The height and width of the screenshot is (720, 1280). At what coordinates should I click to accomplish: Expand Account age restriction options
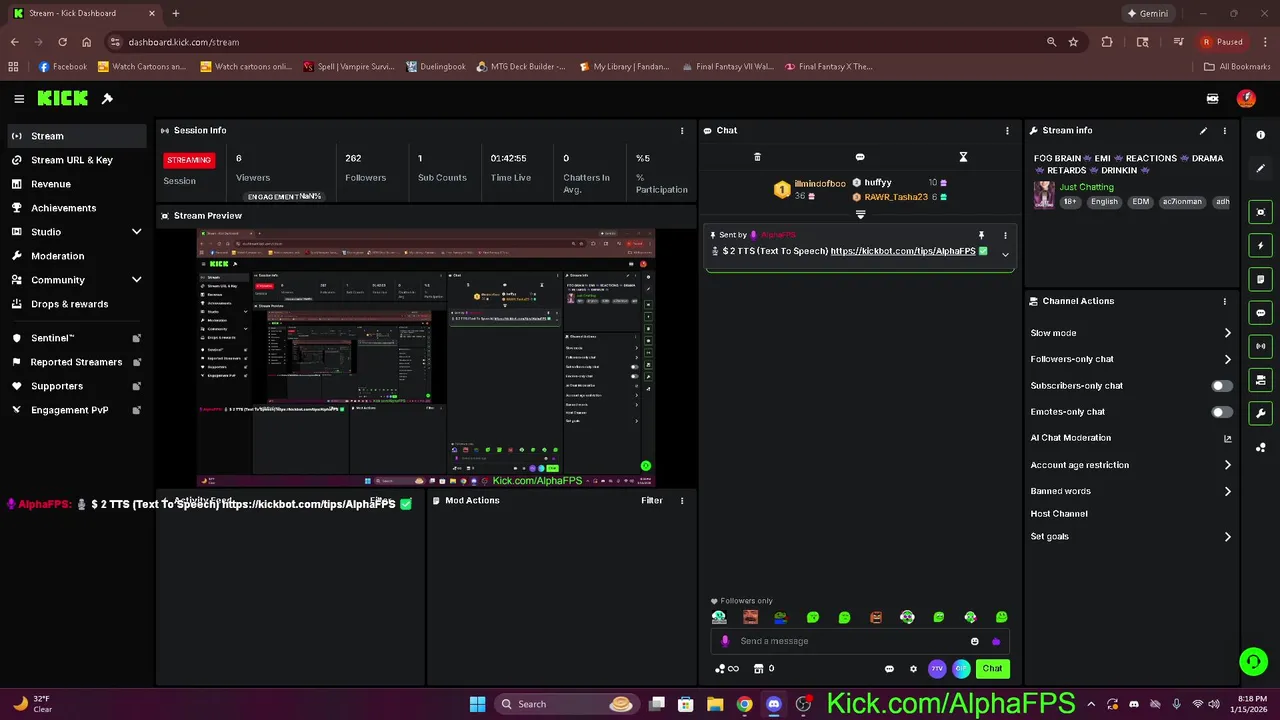pyautogui.click(x=1228, y=465)
